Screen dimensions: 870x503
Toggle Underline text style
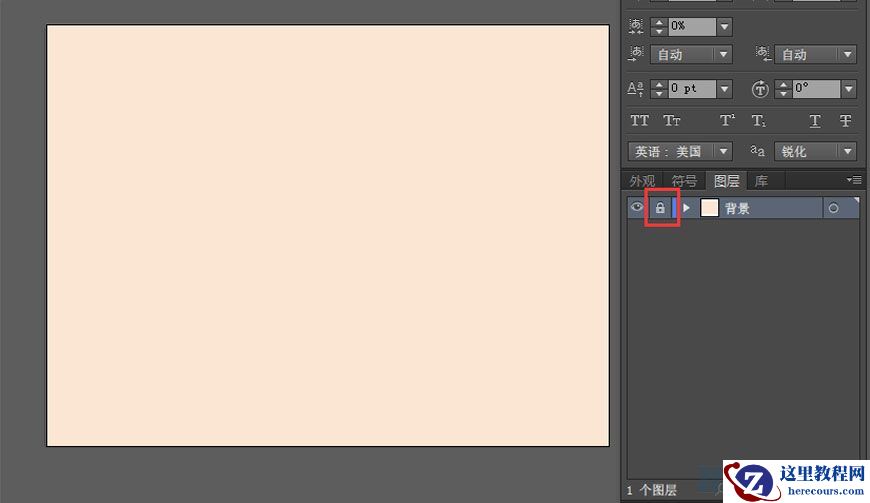[815, 121]
